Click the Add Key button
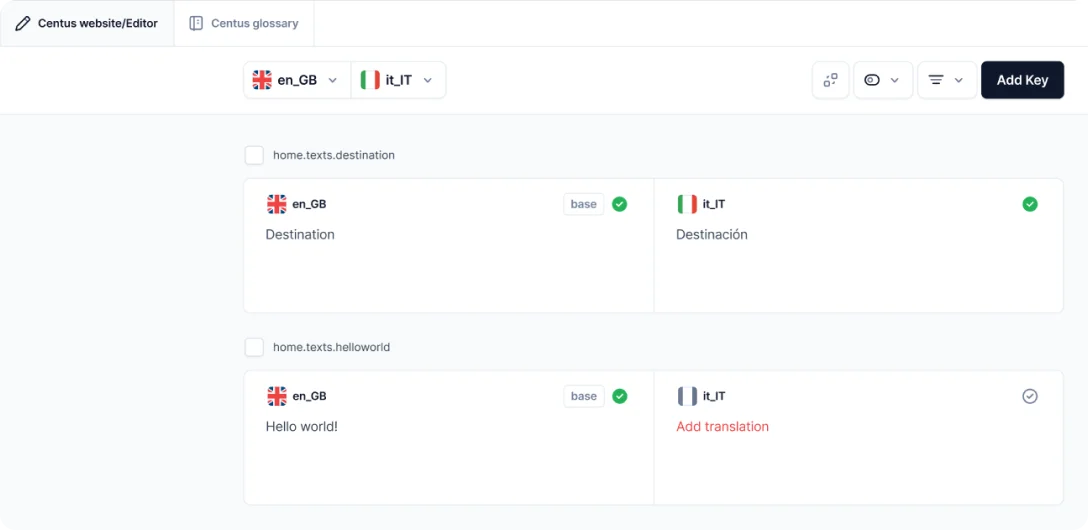This screenshot has width=1088, height=530. click(1022, 80)
